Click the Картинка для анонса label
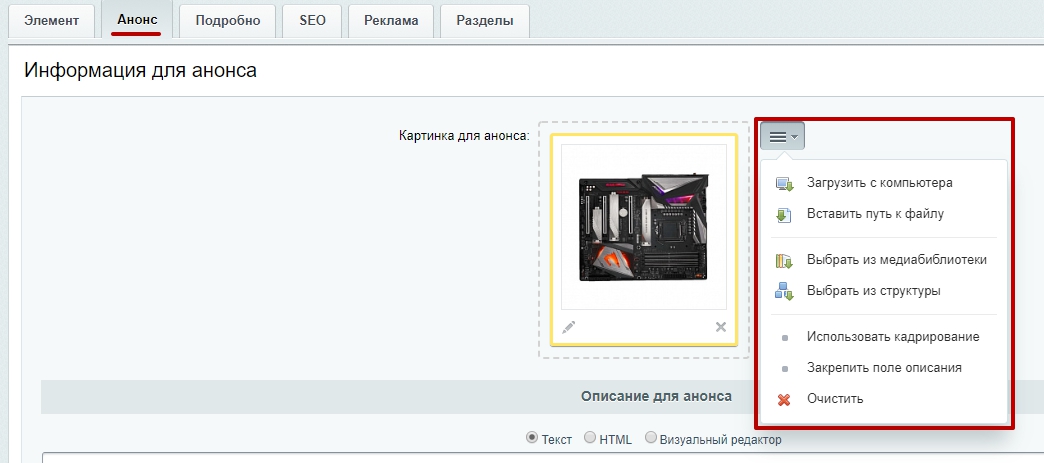 click(464, 136)
